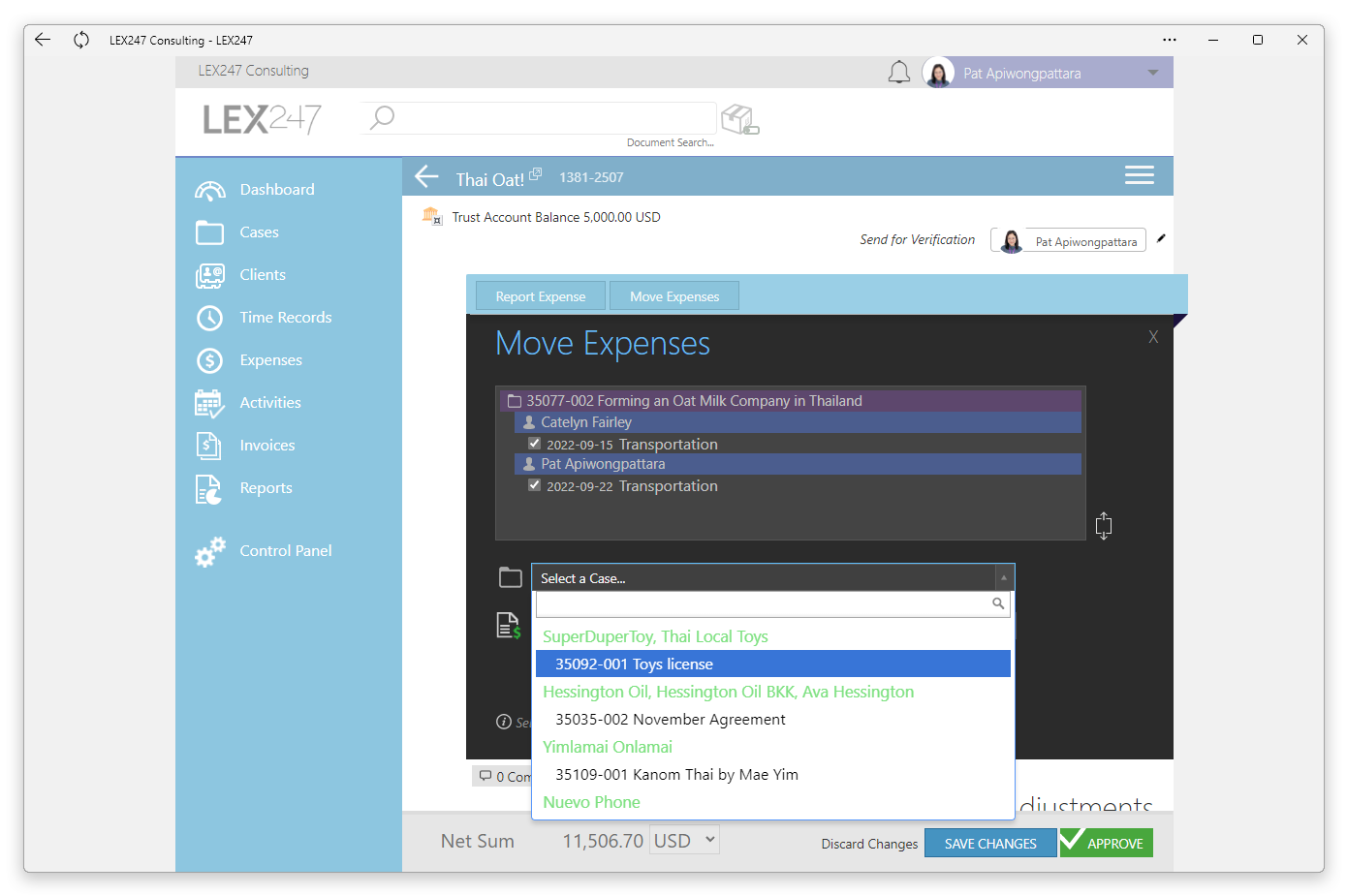
Task: Expand the Pat Apiwongpattara user menu
Action: 1153,73
